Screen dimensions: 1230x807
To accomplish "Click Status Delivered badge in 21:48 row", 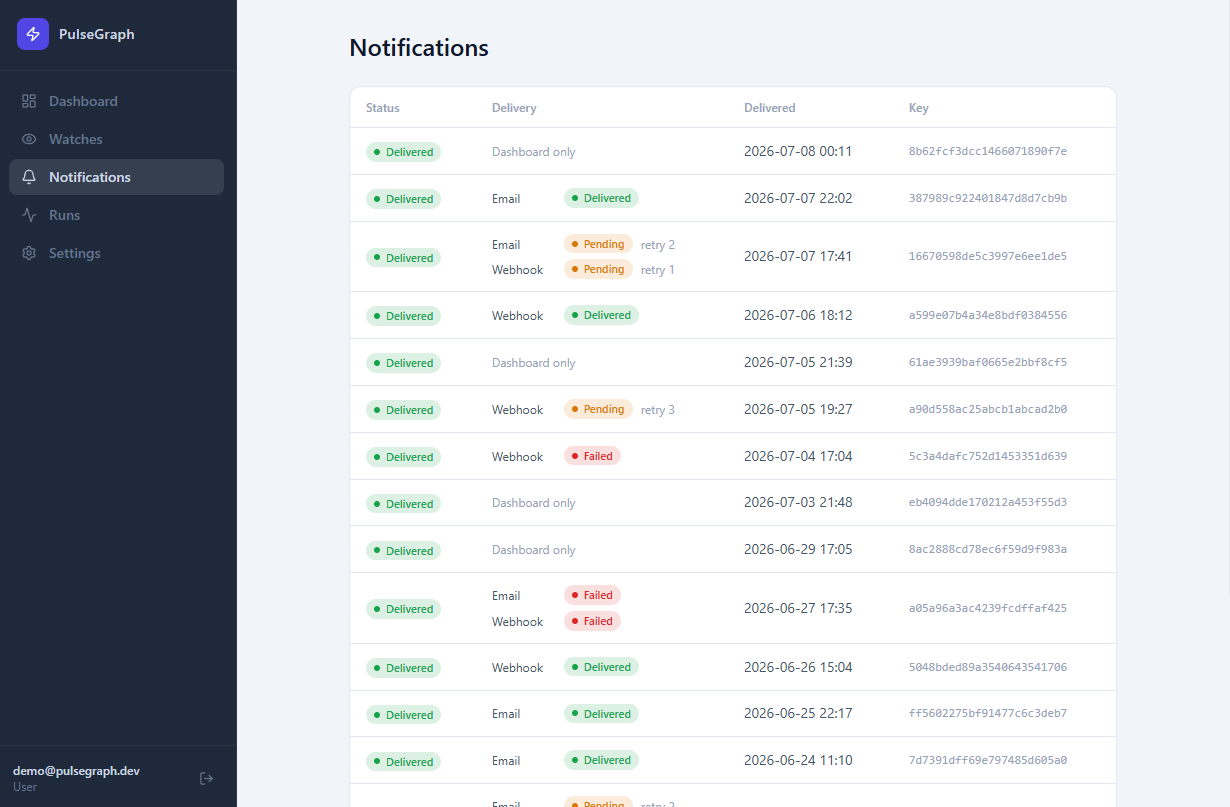I will tap(403, 503).
